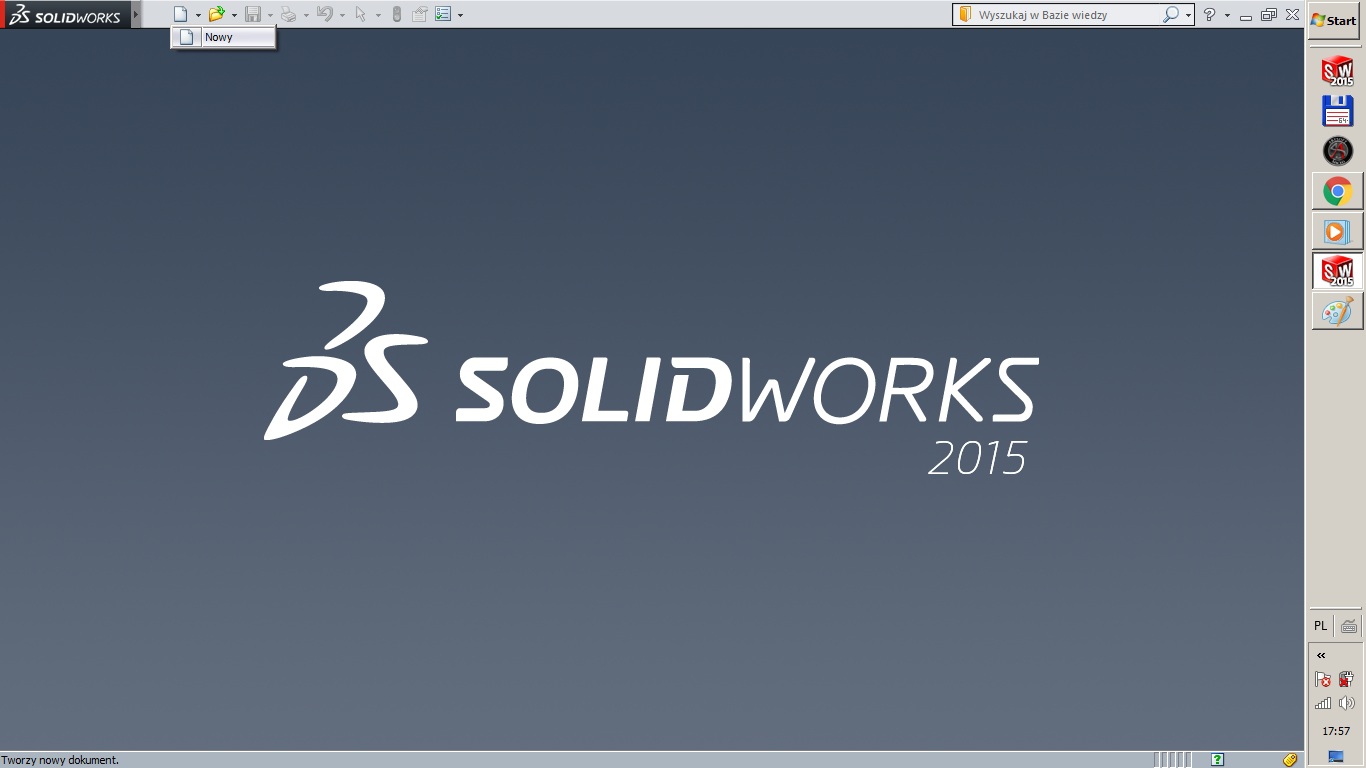Viewport: 1366px width, 768px height.
Task: Click the on-screen keyboard tray icon
Action: pos(1349,626)
